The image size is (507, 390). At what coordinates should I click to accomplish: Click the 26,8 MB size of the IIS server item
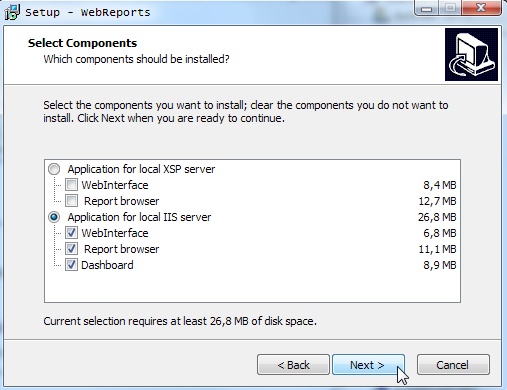coord(437,217)
